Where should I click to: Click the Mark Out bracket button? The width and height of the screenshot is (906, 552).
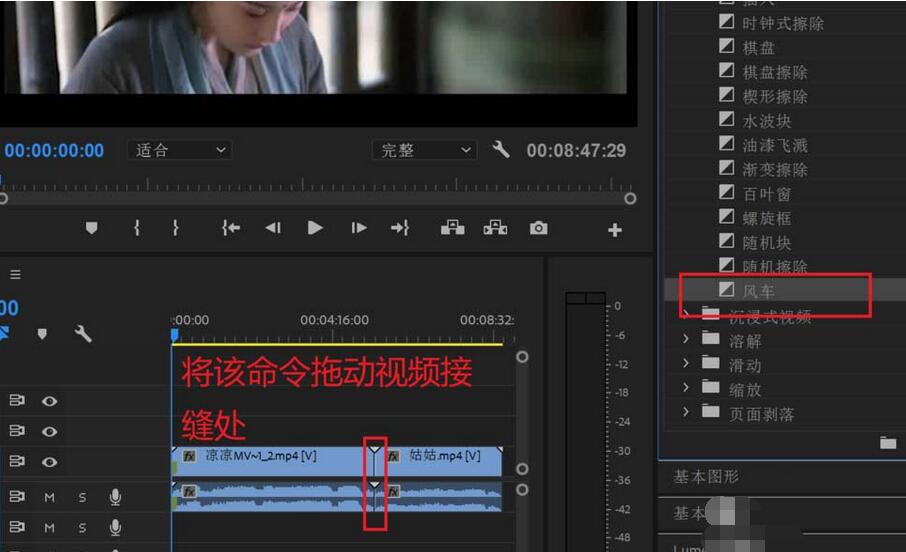click(x=175, y=228)
